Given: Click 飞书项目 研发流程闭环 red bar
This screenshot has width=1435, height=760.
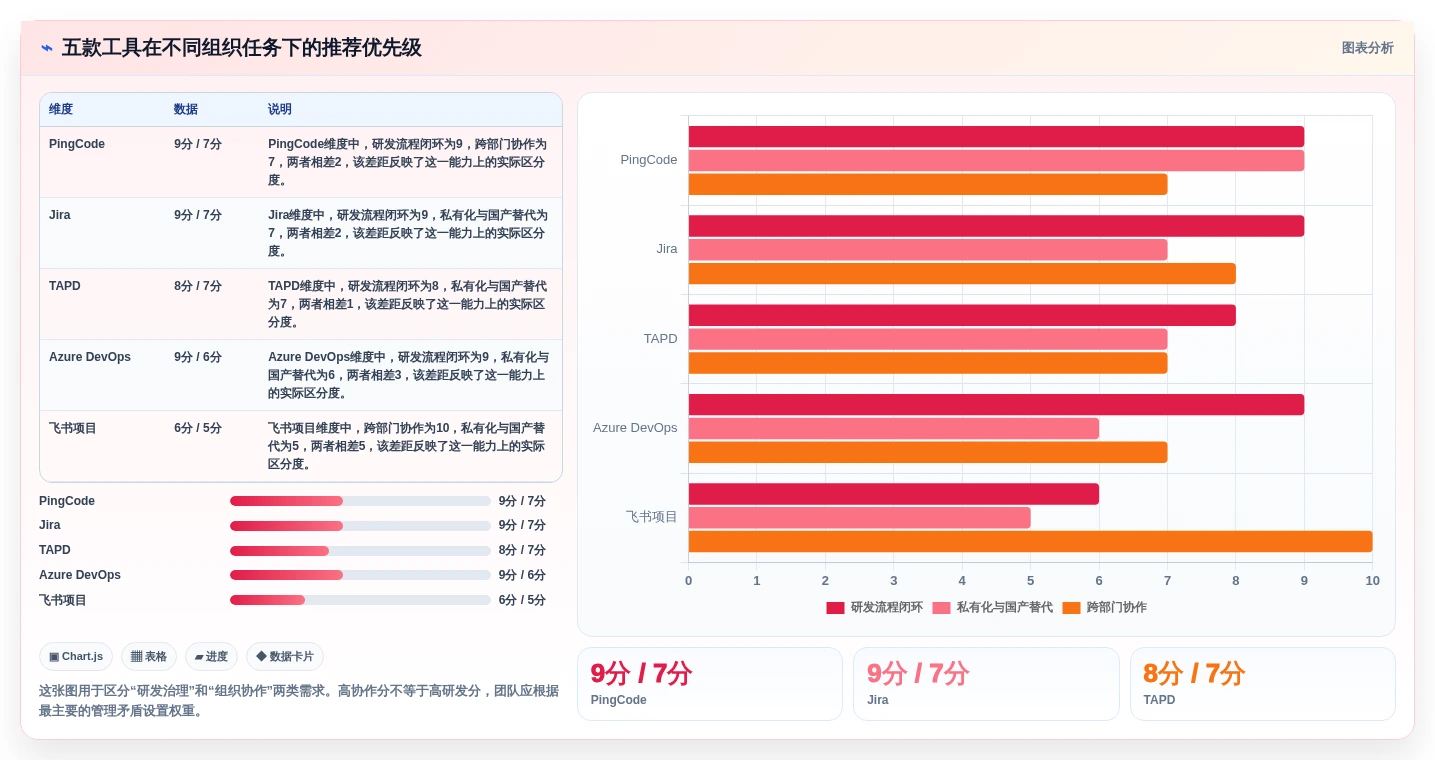Looking at the screenshot, I should click(x=894, y=494).
